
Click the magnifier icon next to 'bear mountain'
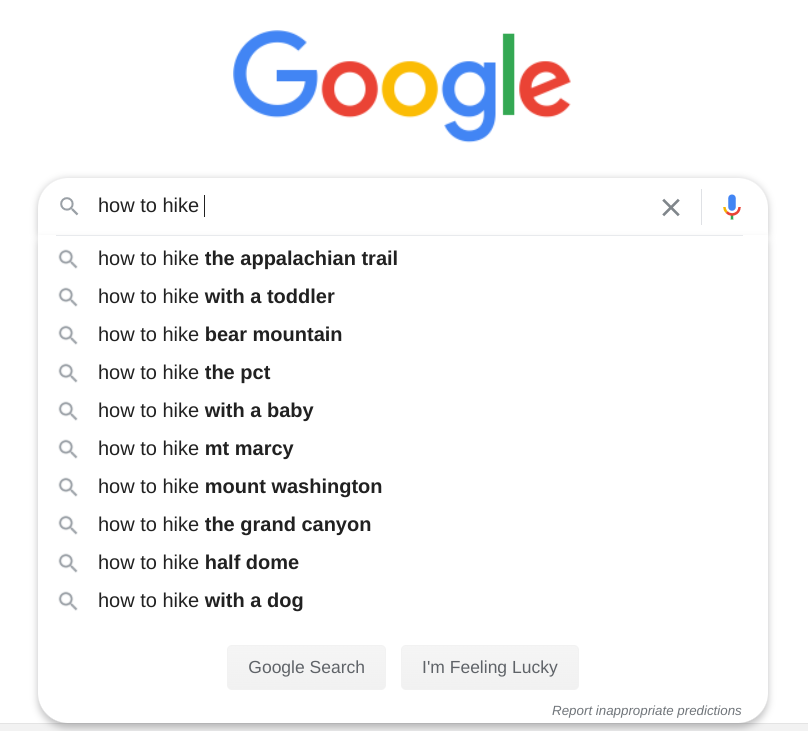68,335
